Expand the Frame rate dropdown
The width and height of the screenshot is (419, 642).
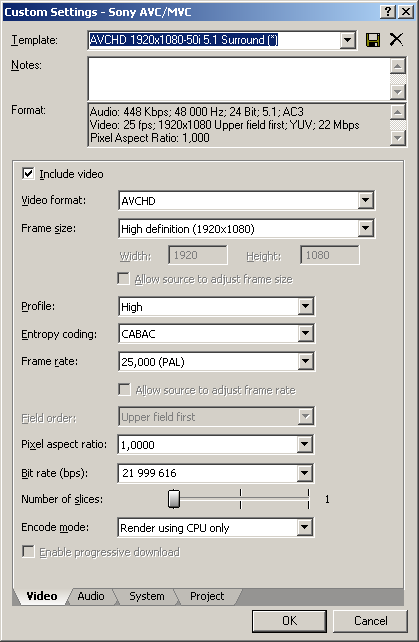305,361
